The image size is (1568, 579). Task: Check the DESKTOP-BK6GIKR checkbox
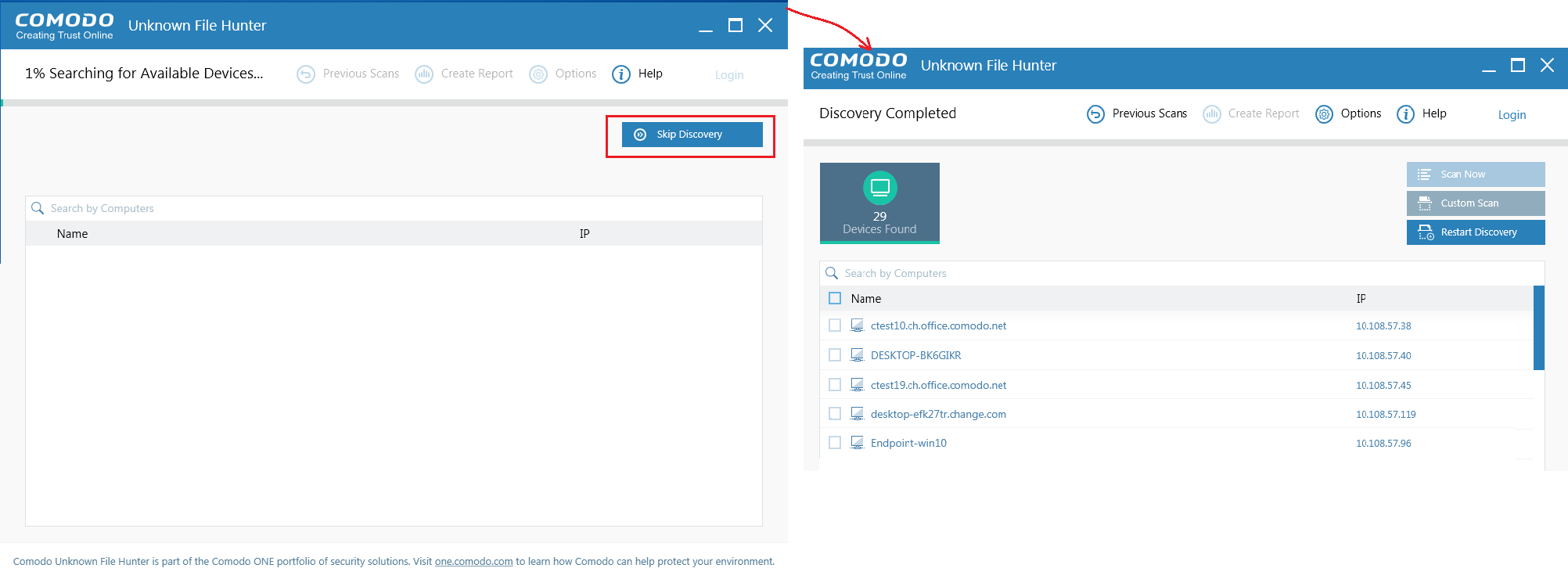[x=835, y=355]
